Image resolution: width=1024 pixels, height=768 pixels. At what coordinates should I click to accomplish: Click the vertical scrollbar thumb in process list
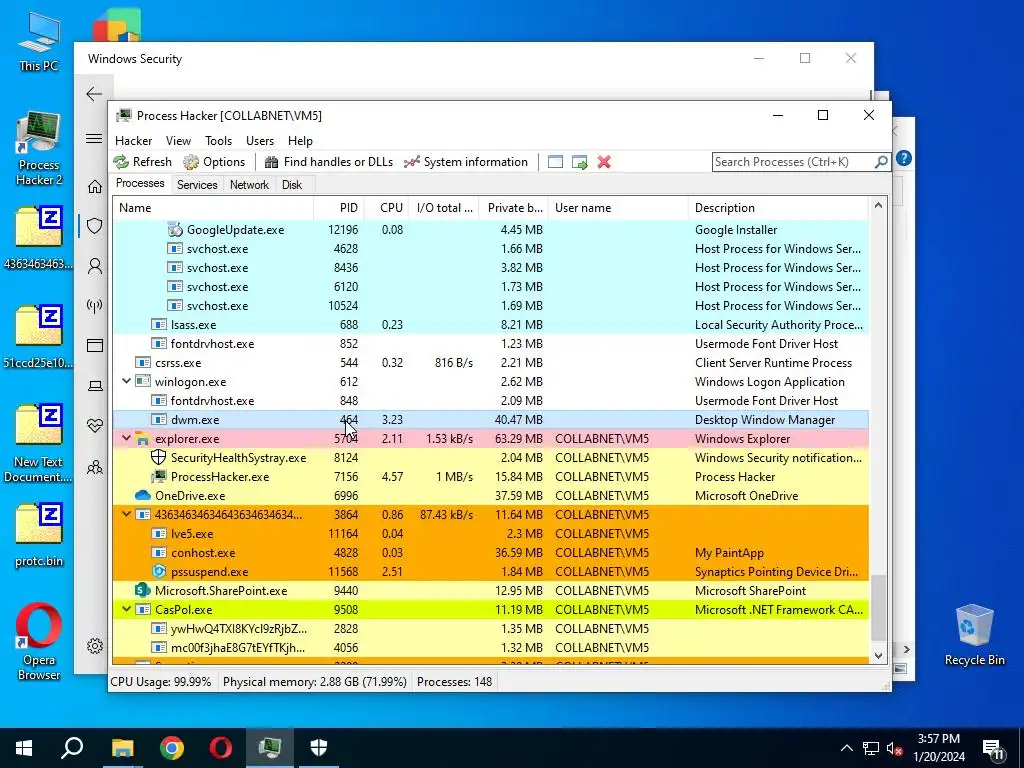point(878,608)
